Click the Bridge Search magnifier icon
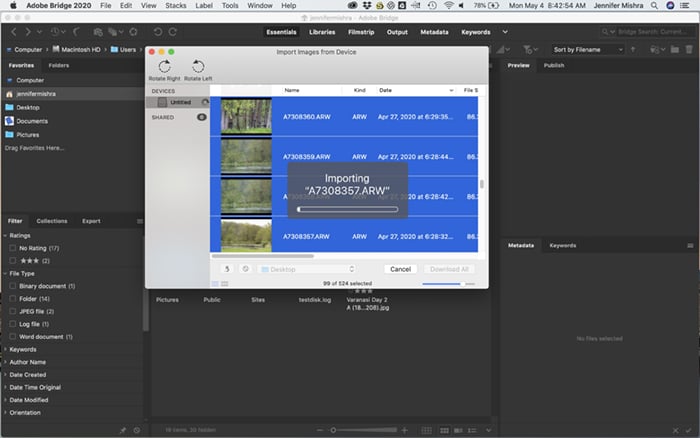 pyautogui.click(x=605, y=32)
